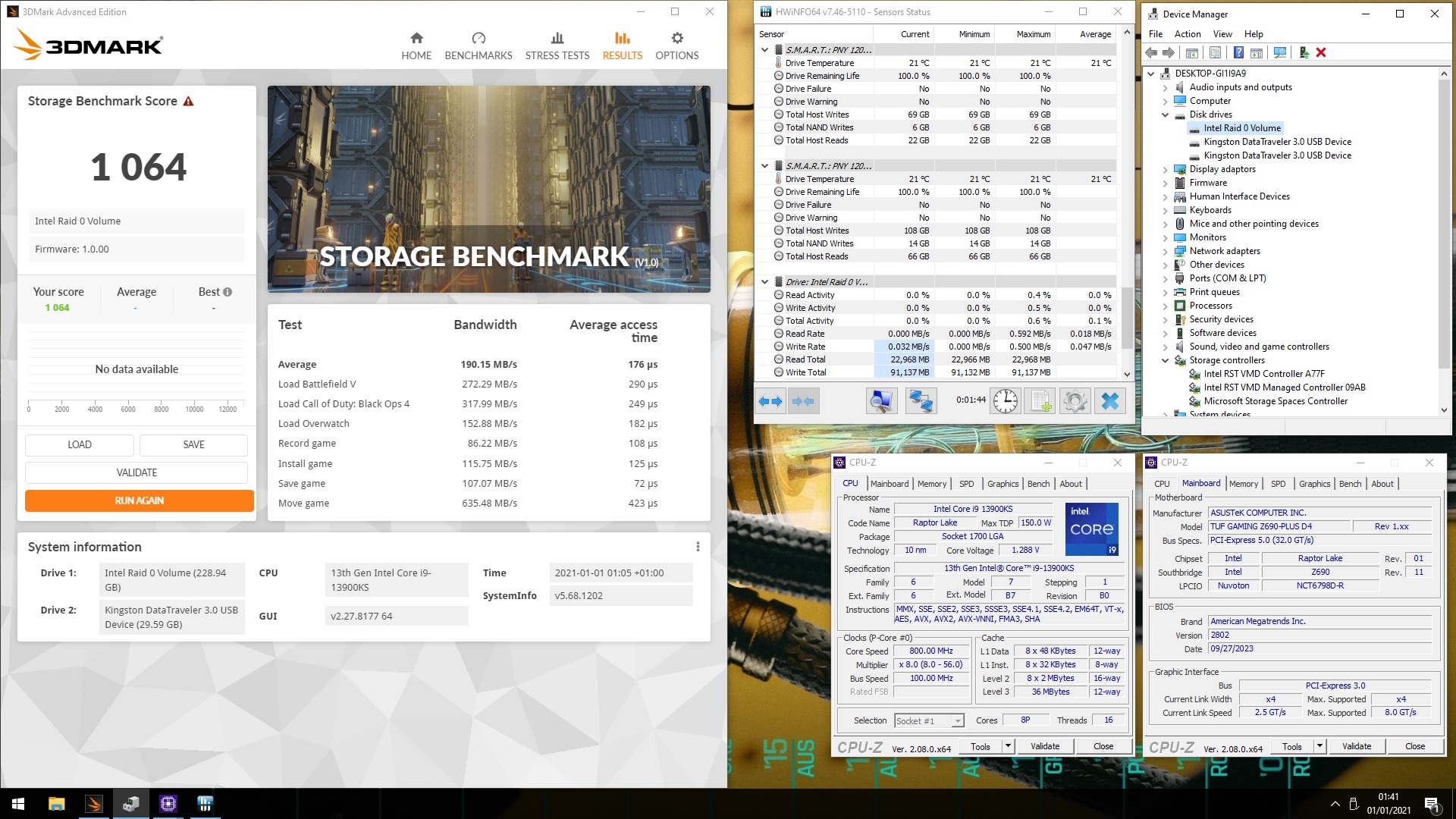Open Tools dropdown arrow in right CPU-Z
Viewport: 1456px width, 819px height.
tap(1319, 746)
